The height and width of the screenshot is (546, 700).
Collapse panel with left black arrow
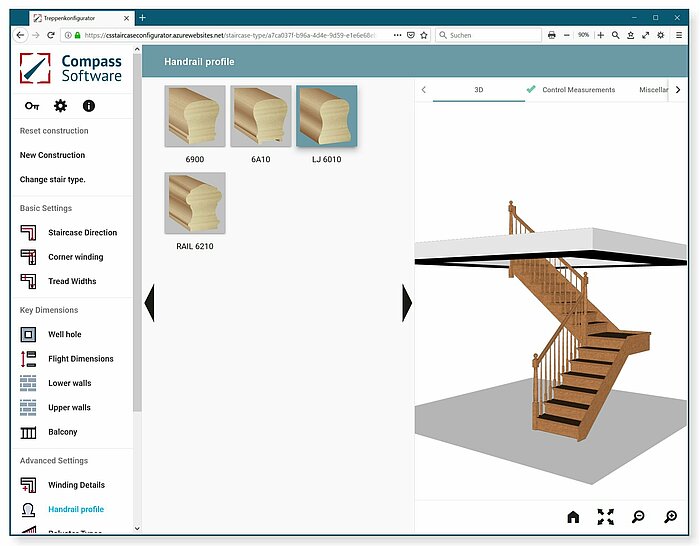click(149, 303)
